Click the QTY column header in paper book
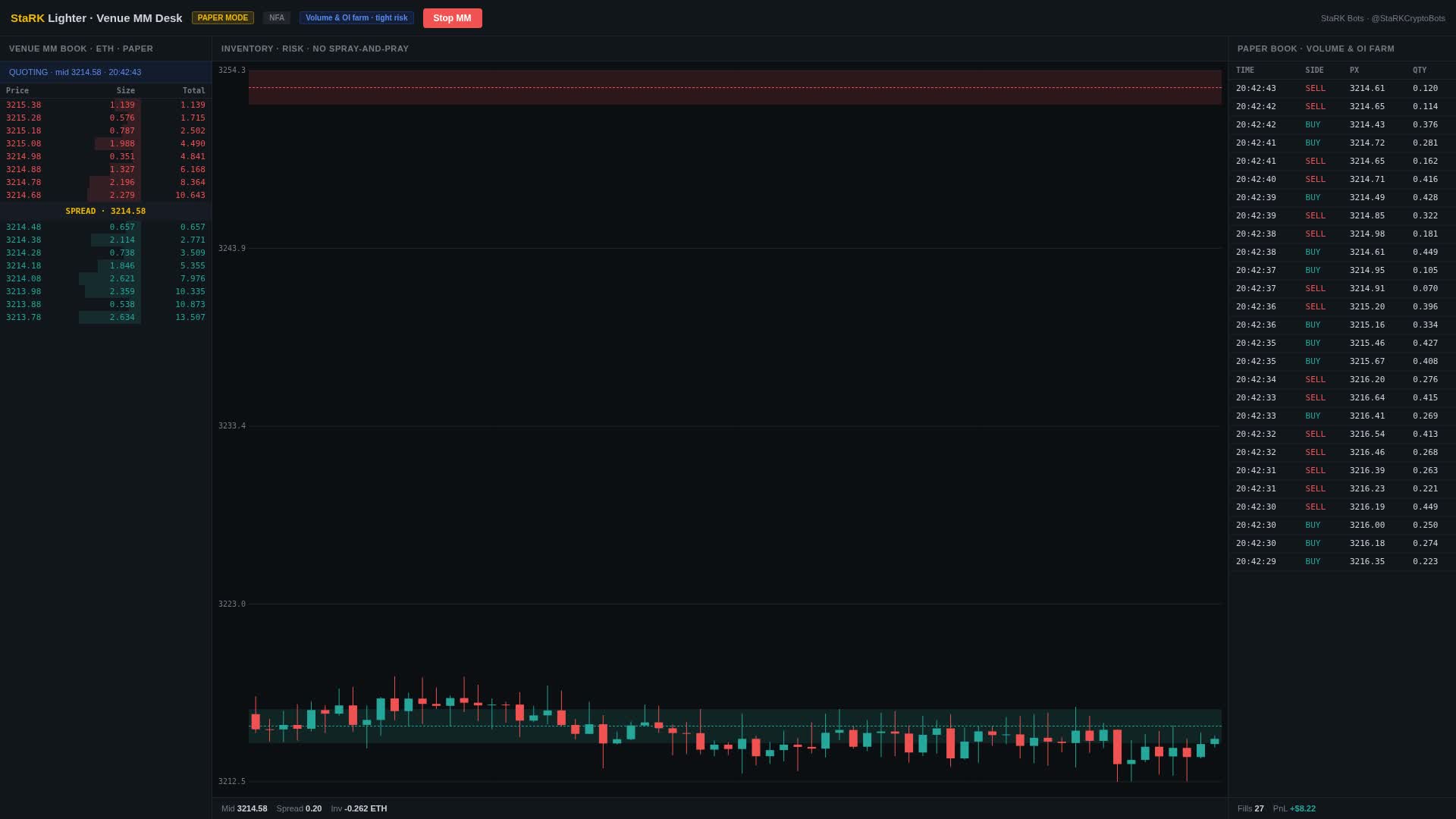This screenshot has width=1456, height=819. click(1420, 71)
